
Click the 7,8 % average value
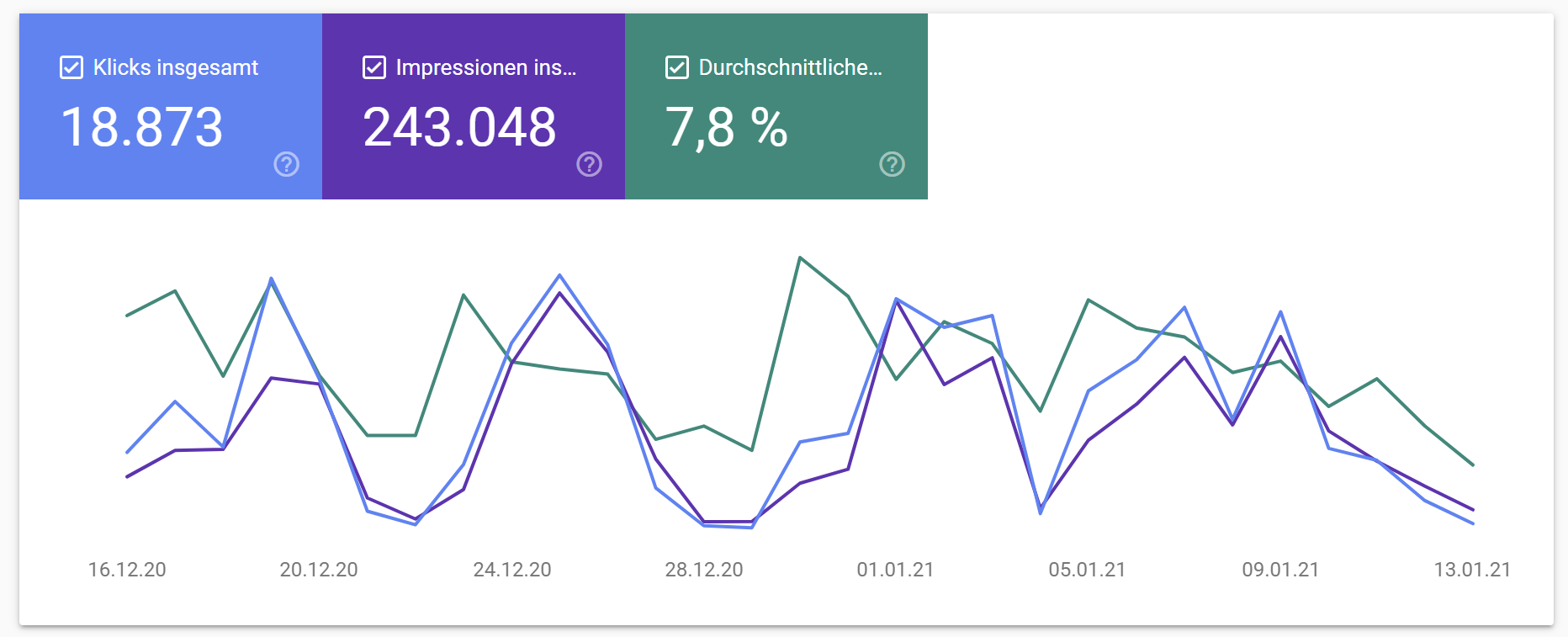726,128
